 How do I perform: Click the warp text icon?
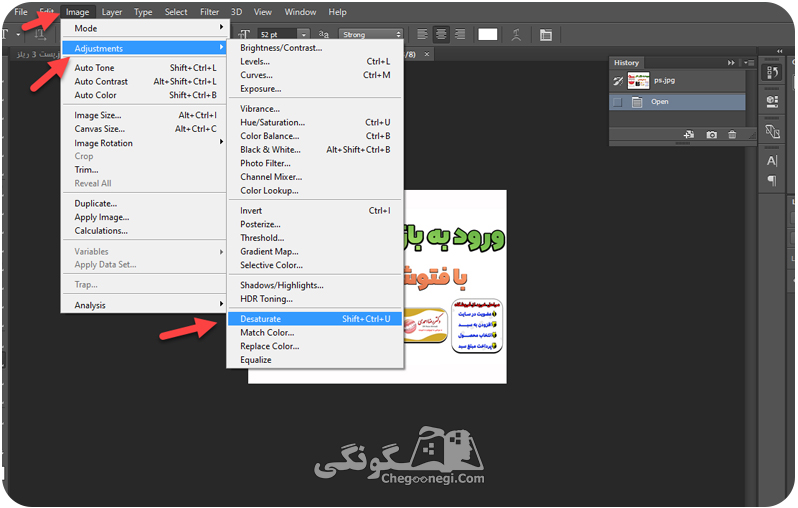(x=516, y=35)
